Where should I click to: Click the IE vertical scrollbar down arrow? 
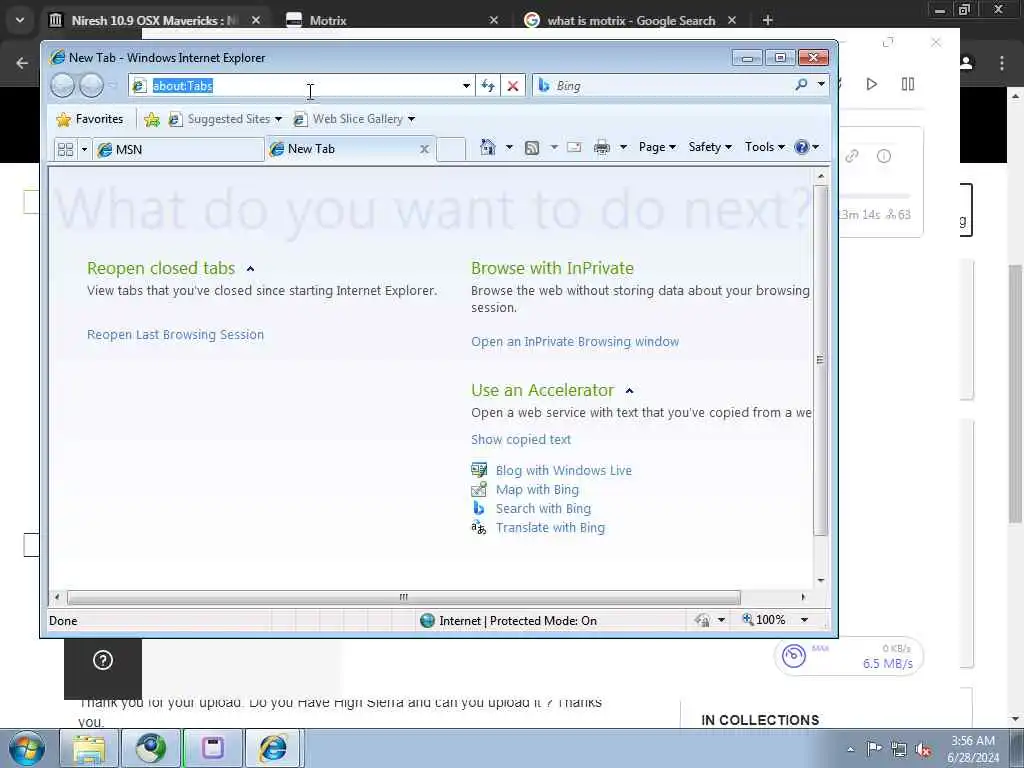[821, 580]
